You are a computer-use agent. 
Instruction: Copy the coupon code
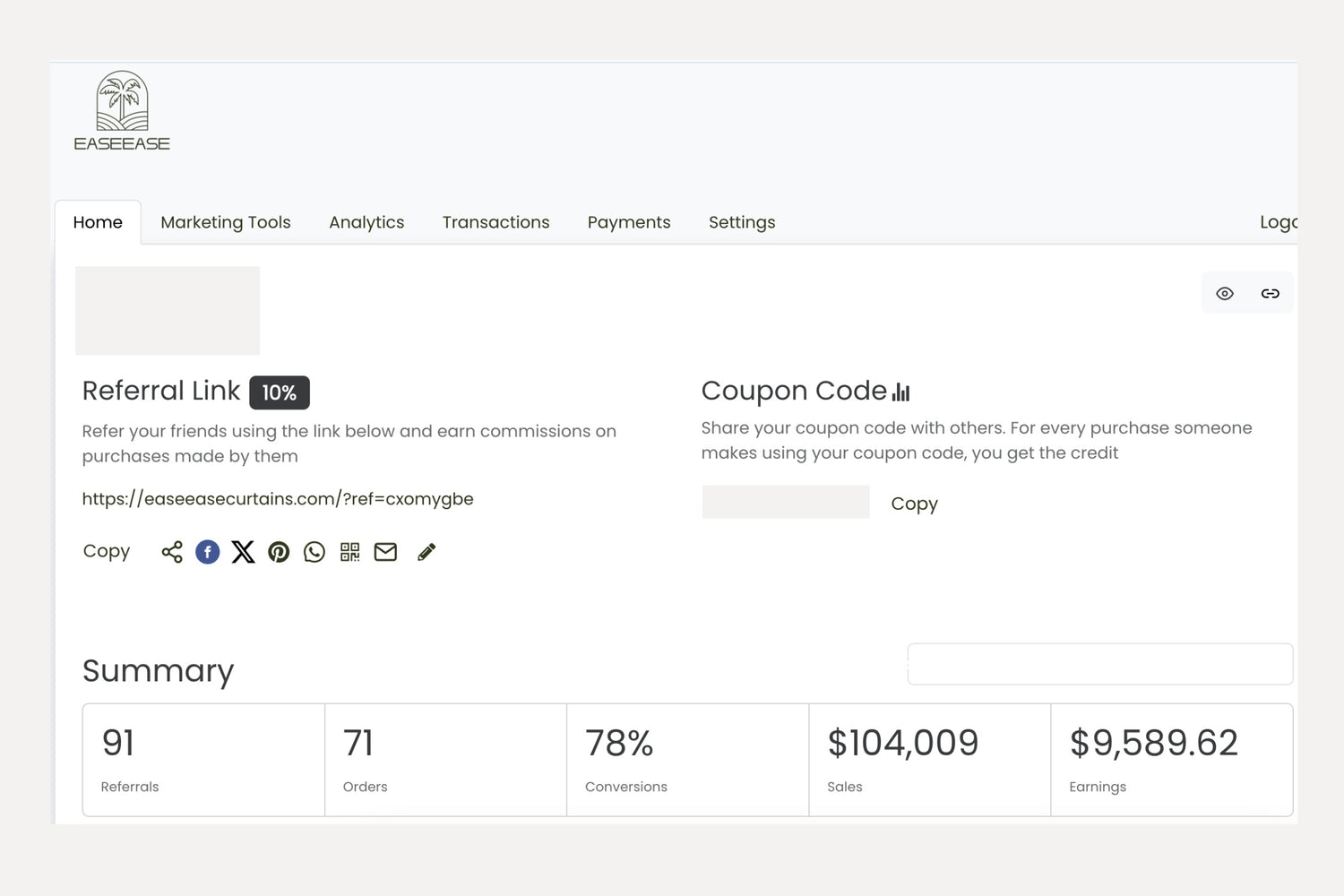[914, 504]
